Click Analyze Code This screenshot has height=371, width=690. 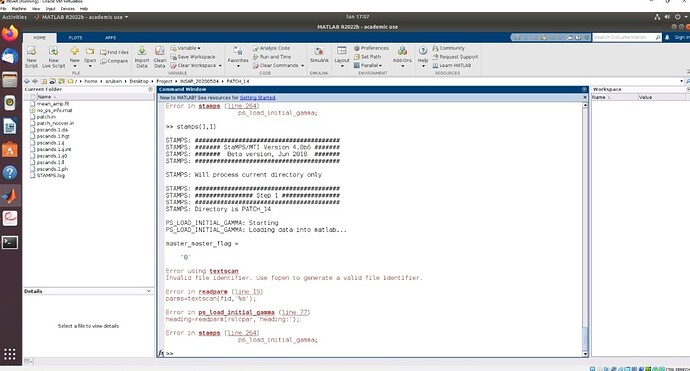point(271,48)
